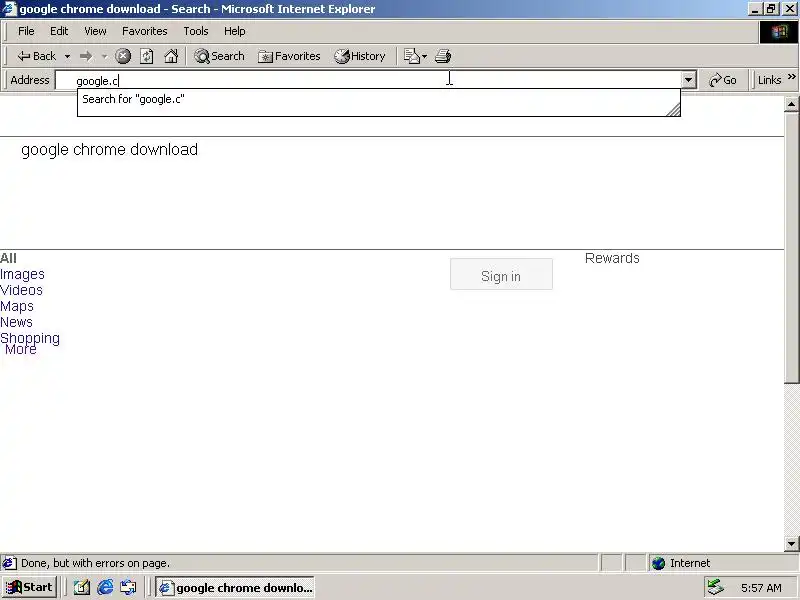Select the google chrome download taskbar button
Image resolution: width=800 pixels, height=600 pixels.
(x=235, y=588)
